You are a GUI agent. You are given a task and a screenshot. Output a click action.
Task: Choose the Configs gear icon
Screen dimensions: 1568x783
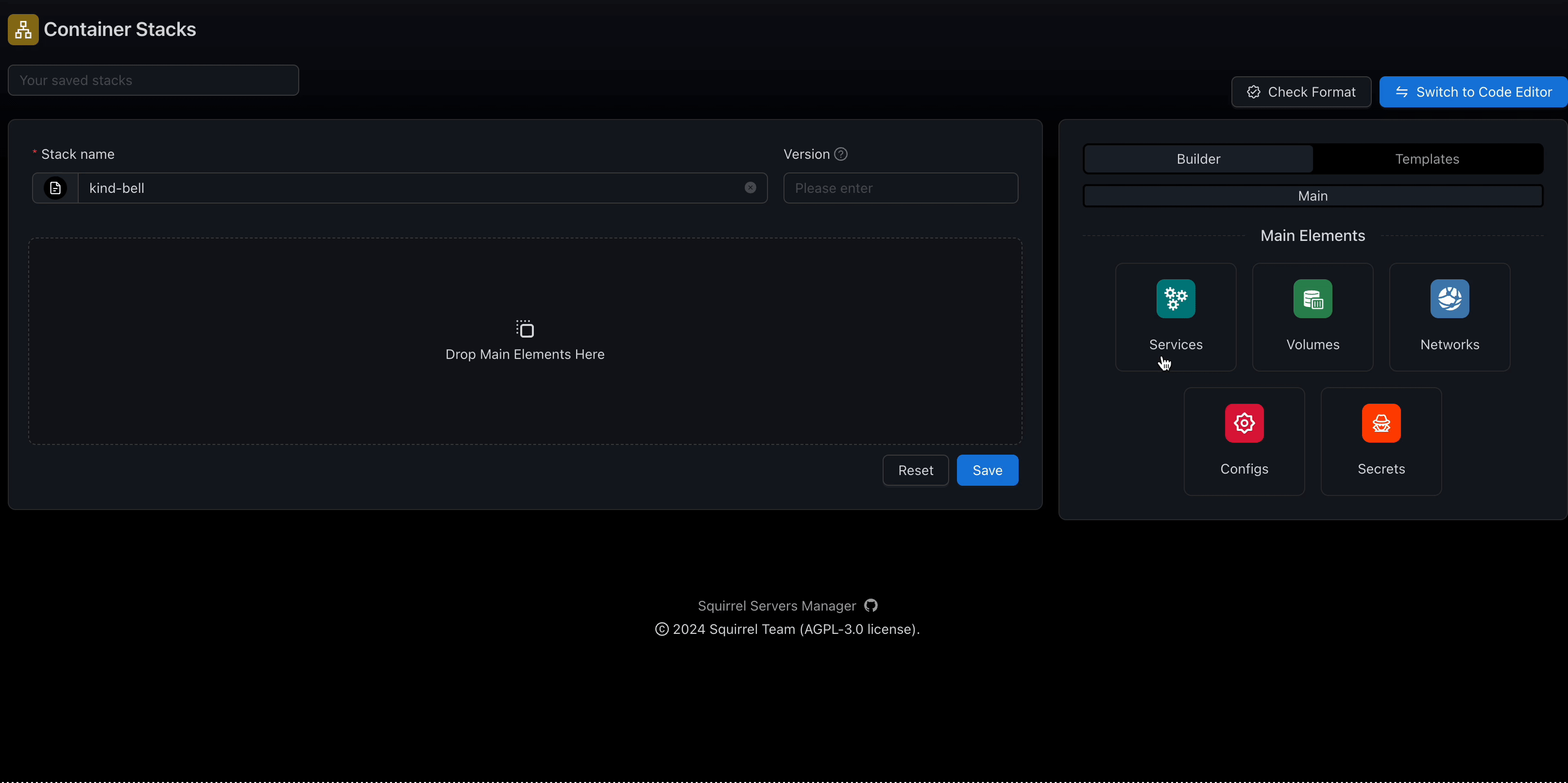click(1244, 423)
